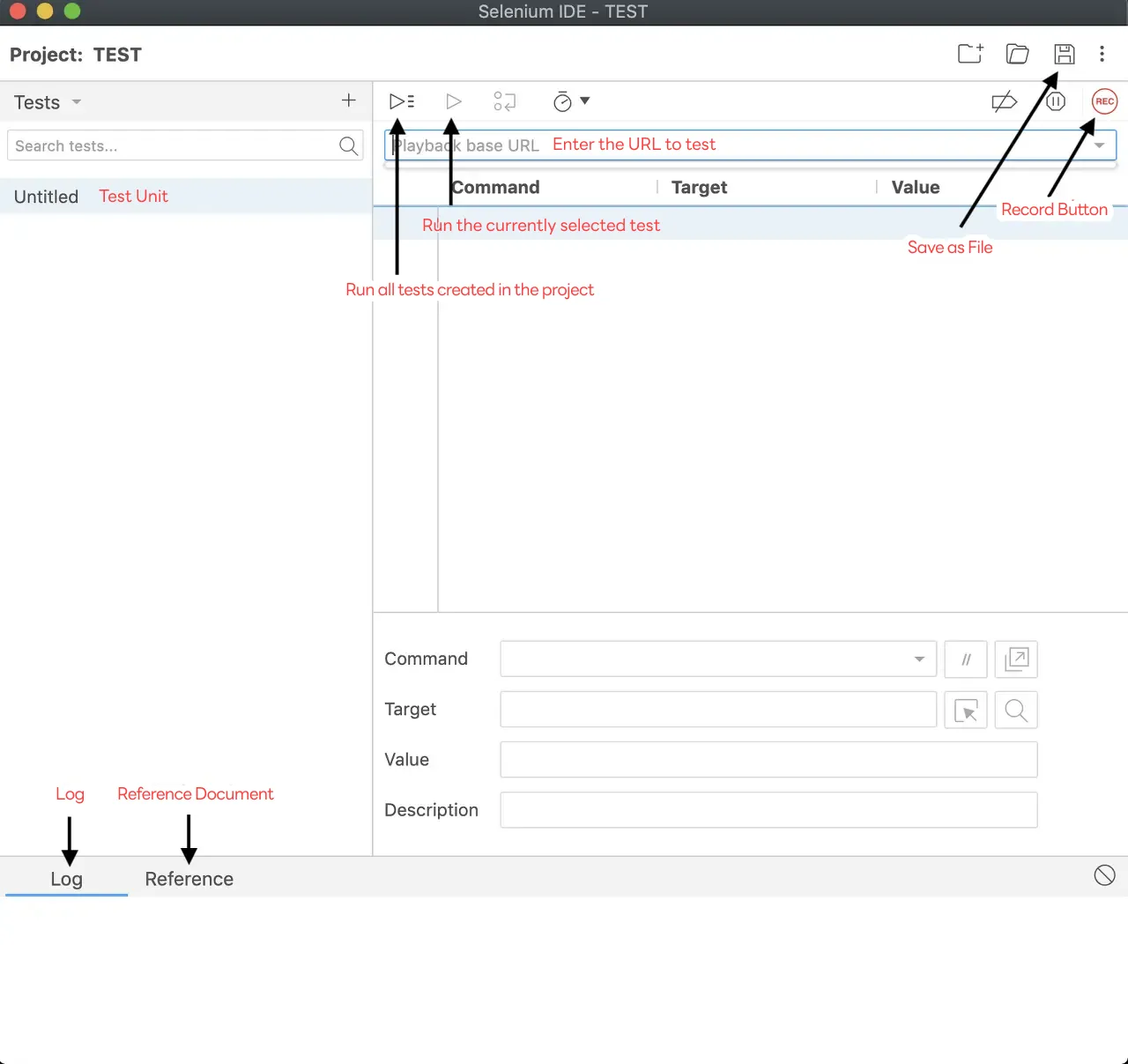Screen dimensions: 1128x1064
Task: Expand the playback base URL dropdown arrow
Action: point(1100,145)
